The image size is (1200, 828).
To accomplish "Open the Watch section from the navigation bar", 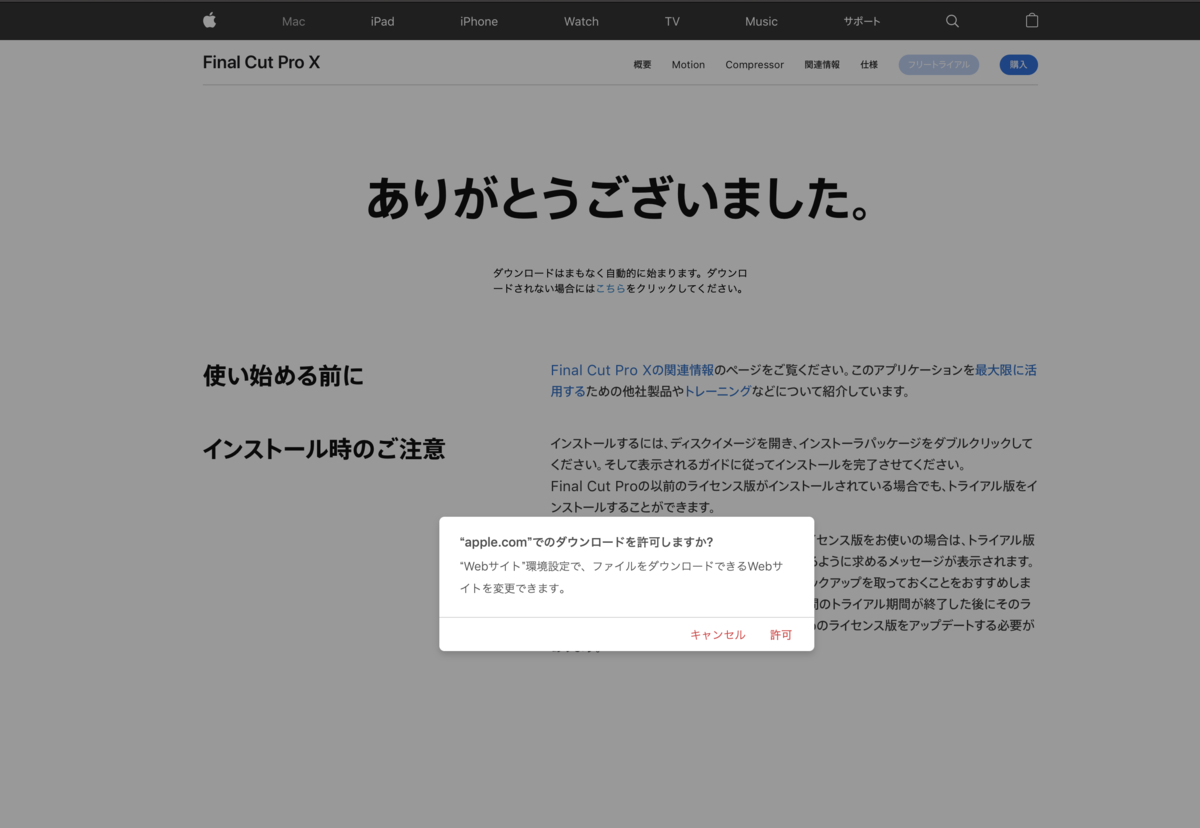I will coord(581,20).
